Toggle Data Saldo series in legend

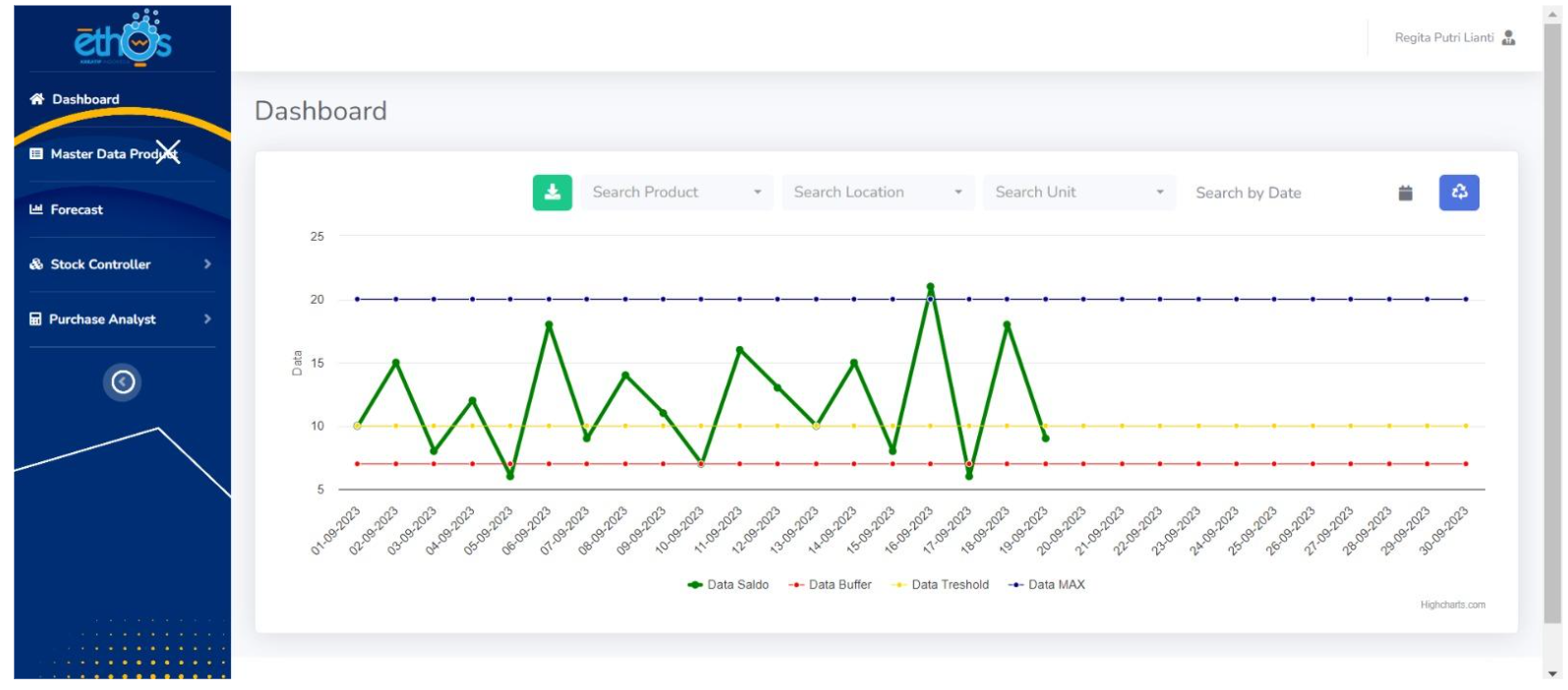pyautogui.click(x=728, y=585)
